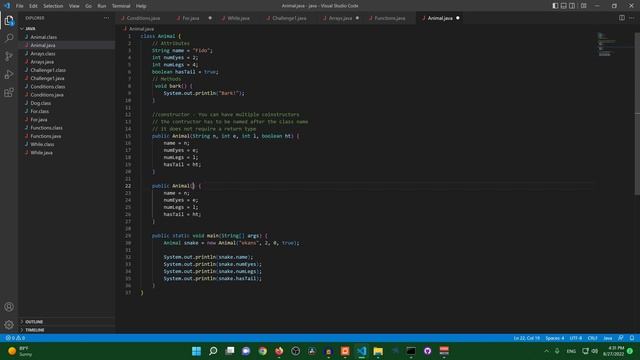The width and height of the screenshot is (640, 360).
Task: Show hidden system tray icons
Action: tap(547, 351)
